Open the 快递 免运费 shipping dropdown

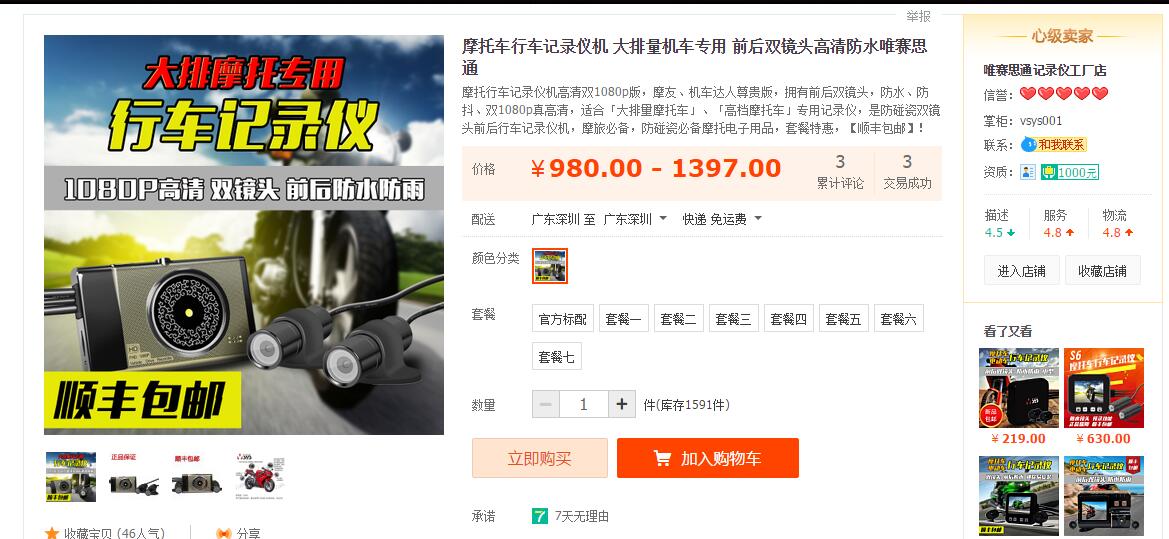pyautogui.click(x=722, y=219)
